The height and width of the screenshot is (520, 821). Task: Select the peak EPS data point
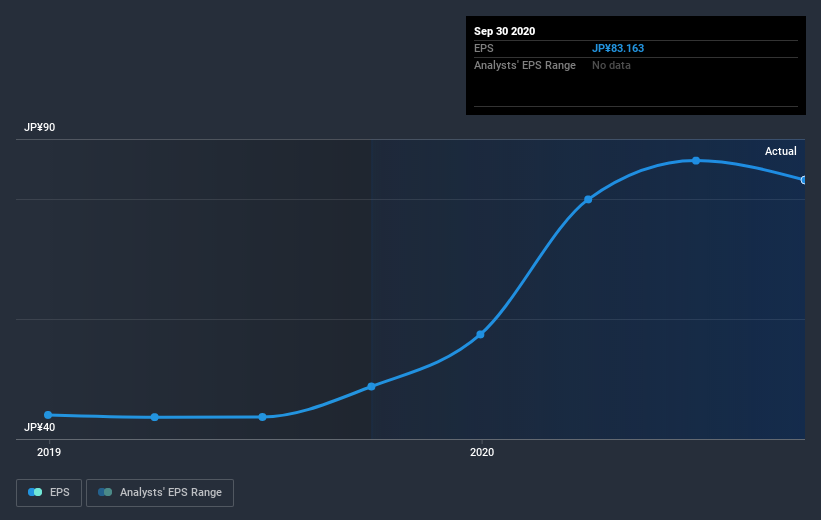point(696,161)
